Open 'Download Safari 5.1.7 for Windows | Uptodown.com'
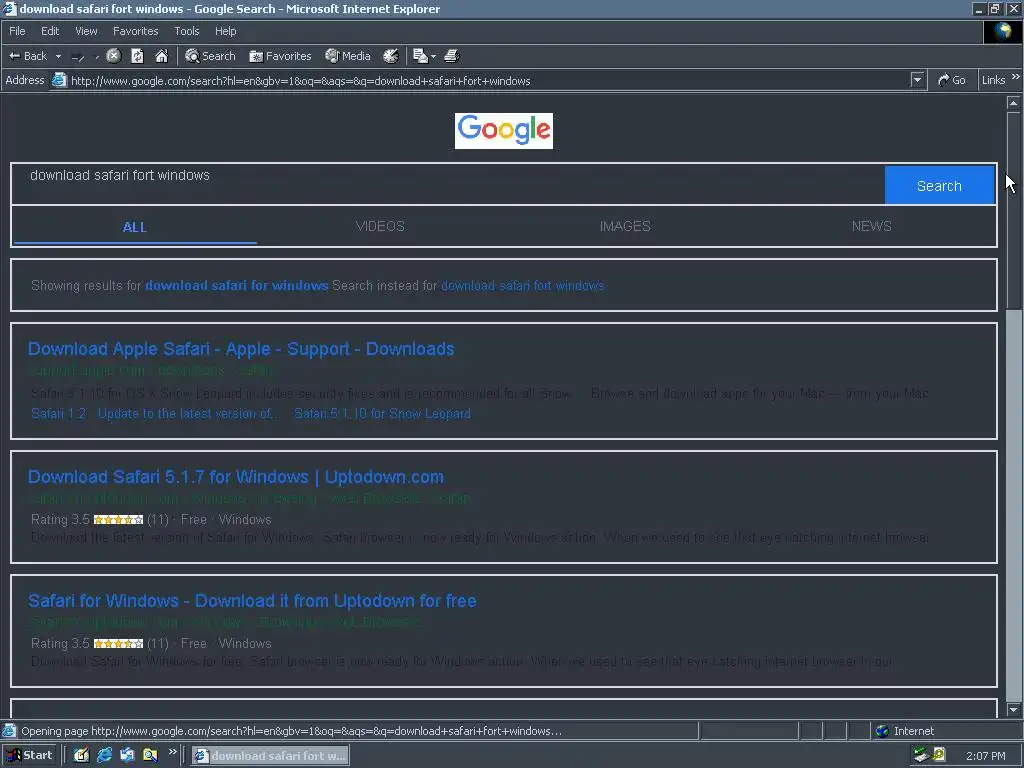This screenshot has height=768, width=1024. coord(236,477)
